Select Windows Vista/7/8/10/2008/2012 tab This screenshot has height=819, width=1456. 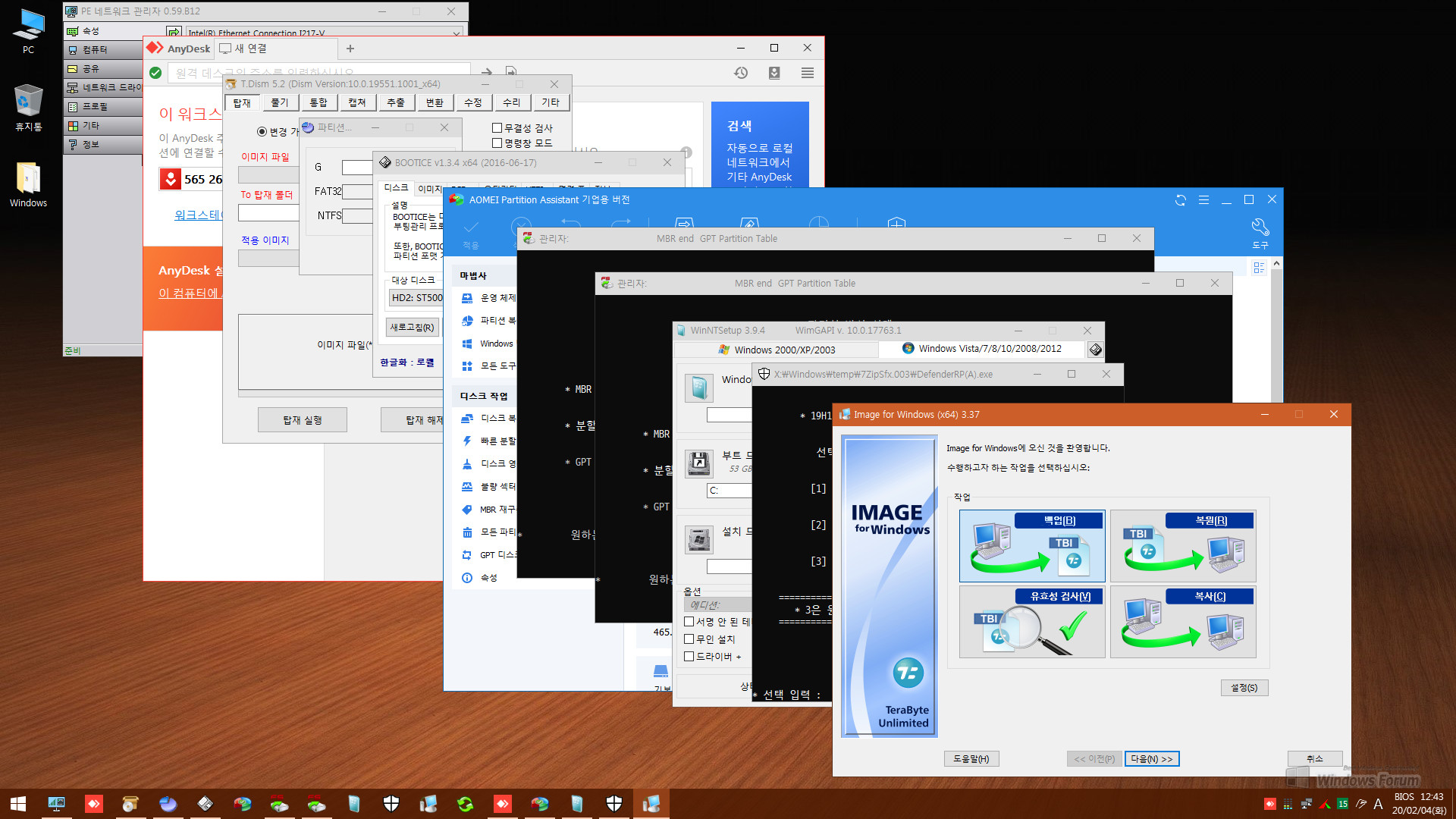[982, 349]
